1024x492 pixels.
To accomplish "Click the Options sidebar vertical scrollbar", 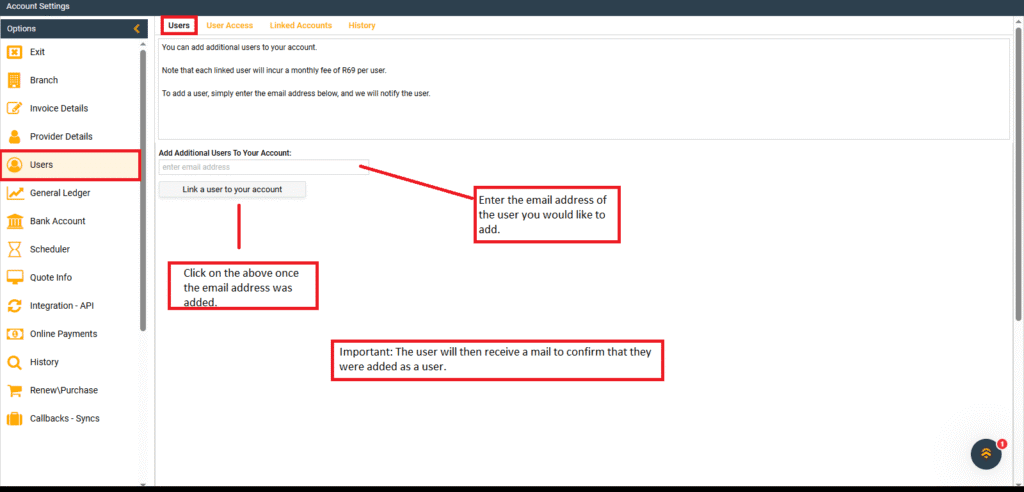I will [x=143, y=189].
